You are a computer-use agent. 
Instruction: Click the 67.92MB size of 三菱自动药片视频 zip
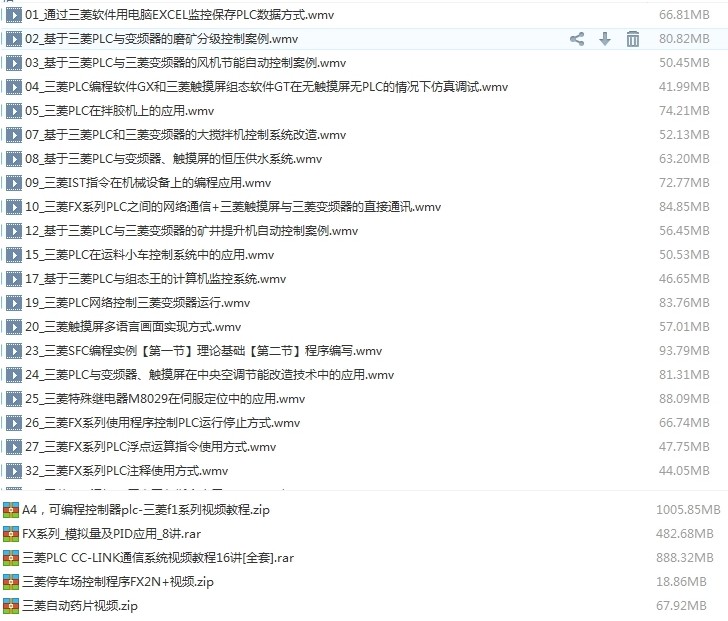pos(681,606)
